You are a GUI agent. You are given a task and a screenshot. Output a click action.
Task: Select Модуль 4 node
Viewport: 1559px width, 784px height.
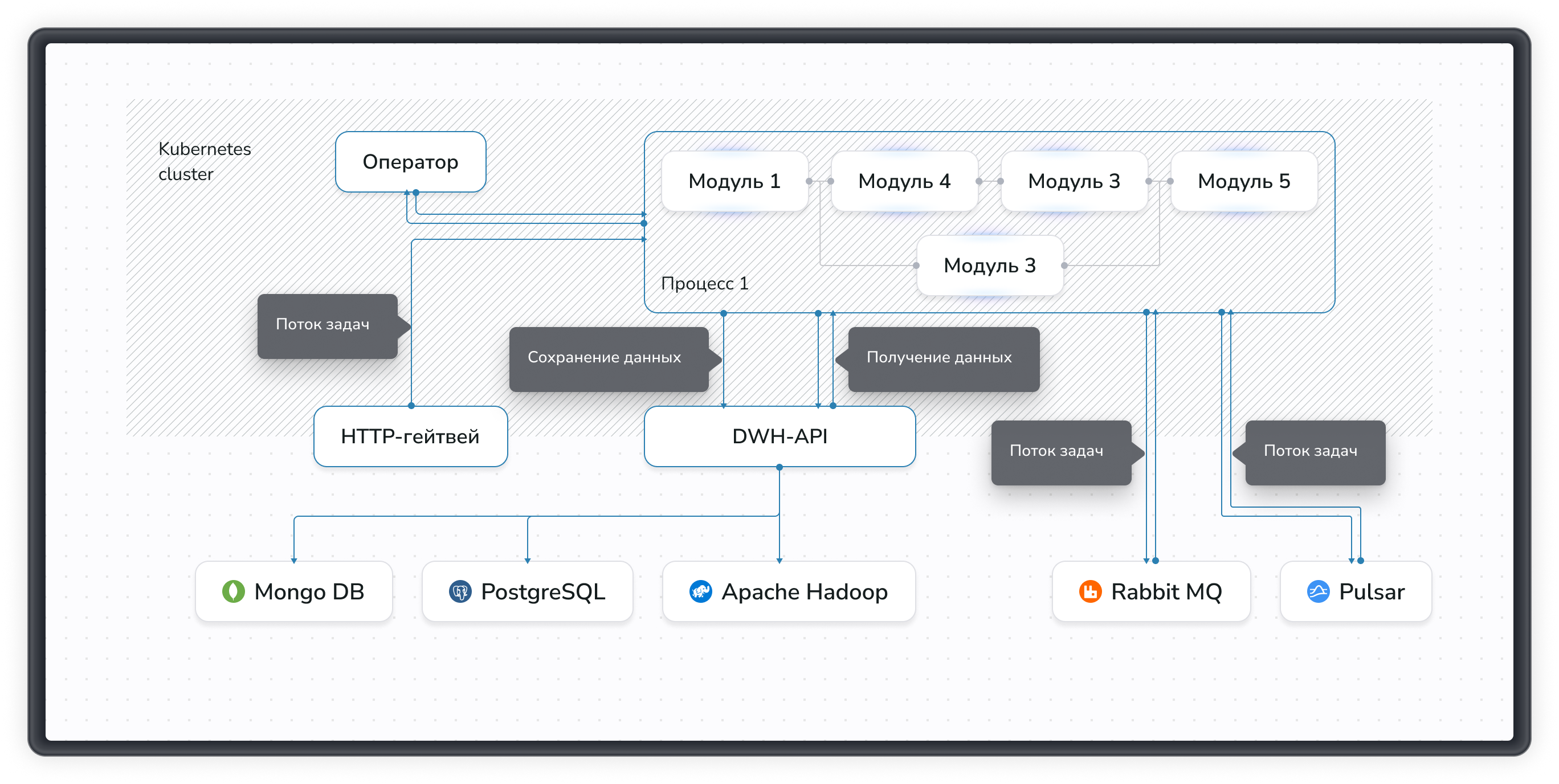[904, 181]
